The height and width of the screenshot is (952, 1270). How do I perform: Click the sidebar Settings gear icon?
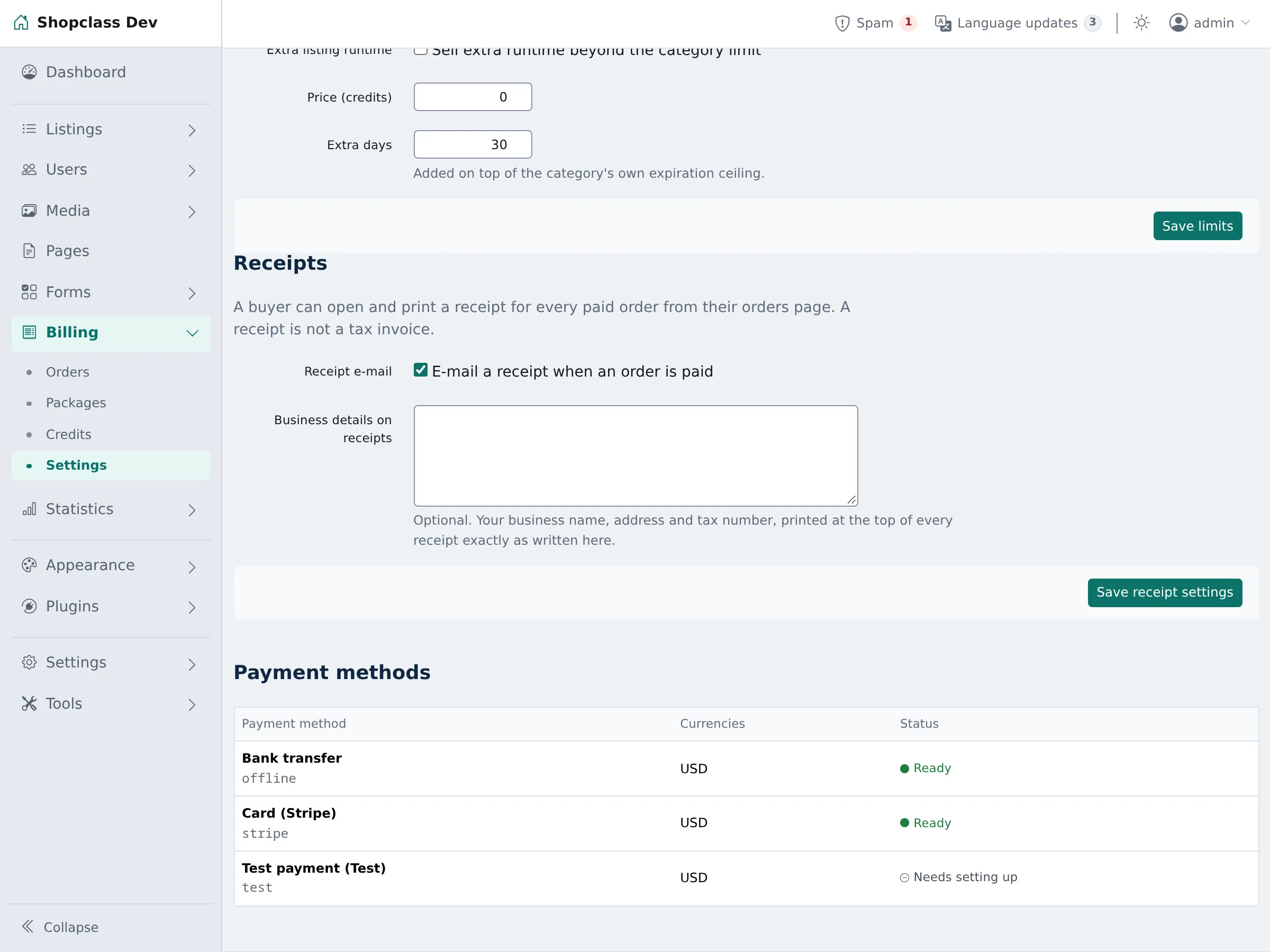pyautogui.click(x=29, y=663)
